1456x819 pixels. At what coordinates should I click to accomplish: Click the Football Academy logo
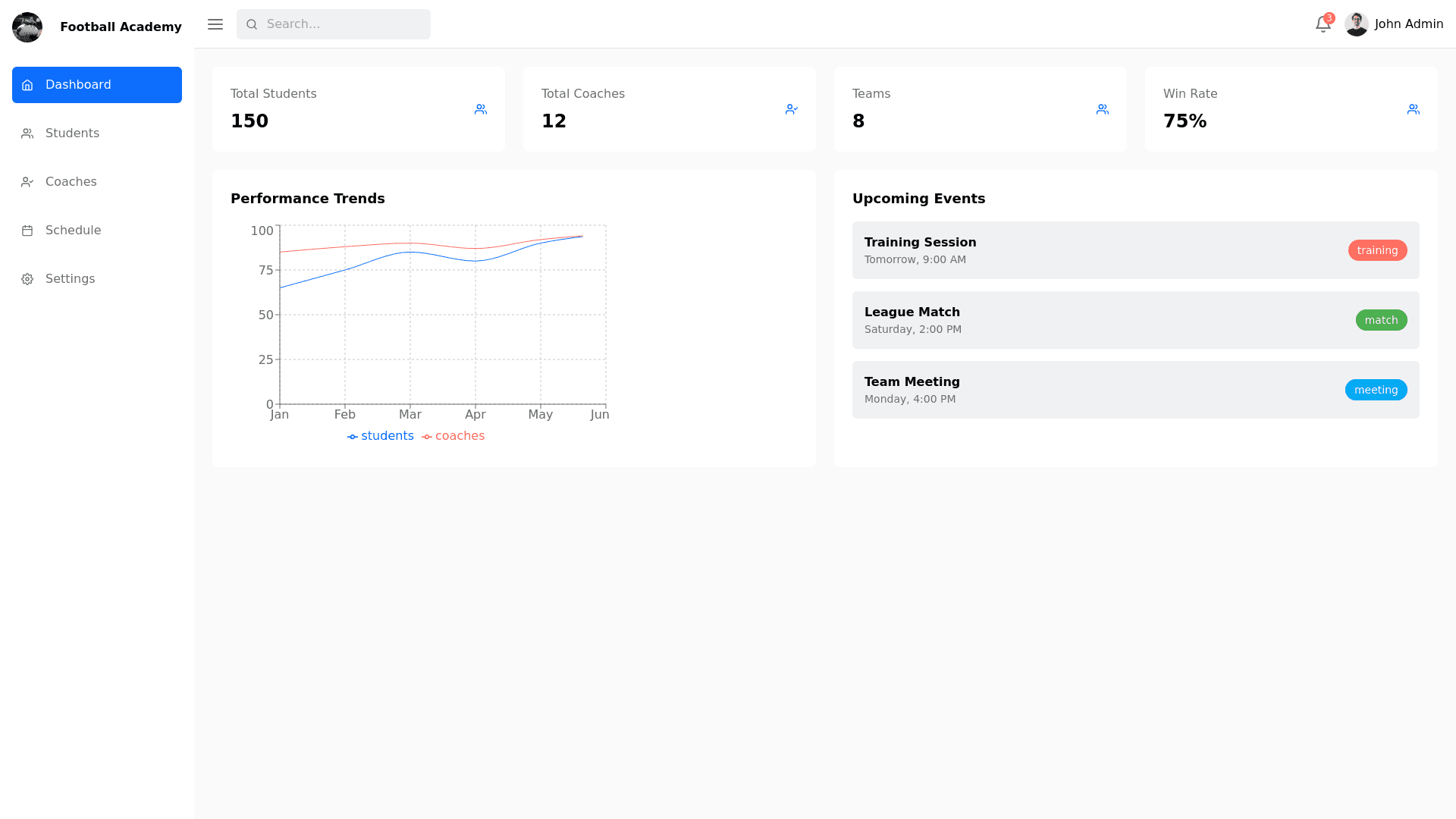tap(27, 27)
